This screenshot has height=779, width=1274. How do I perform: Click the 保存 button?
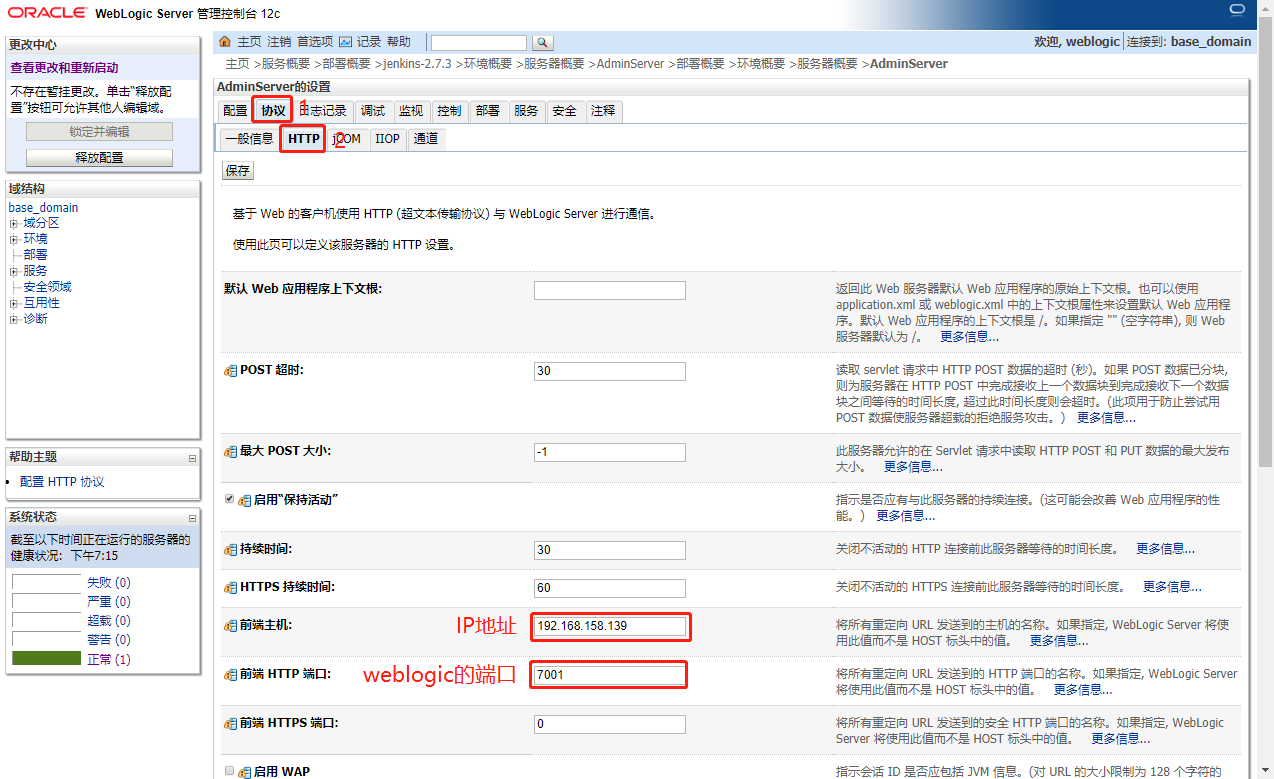[x=238, y=171]
